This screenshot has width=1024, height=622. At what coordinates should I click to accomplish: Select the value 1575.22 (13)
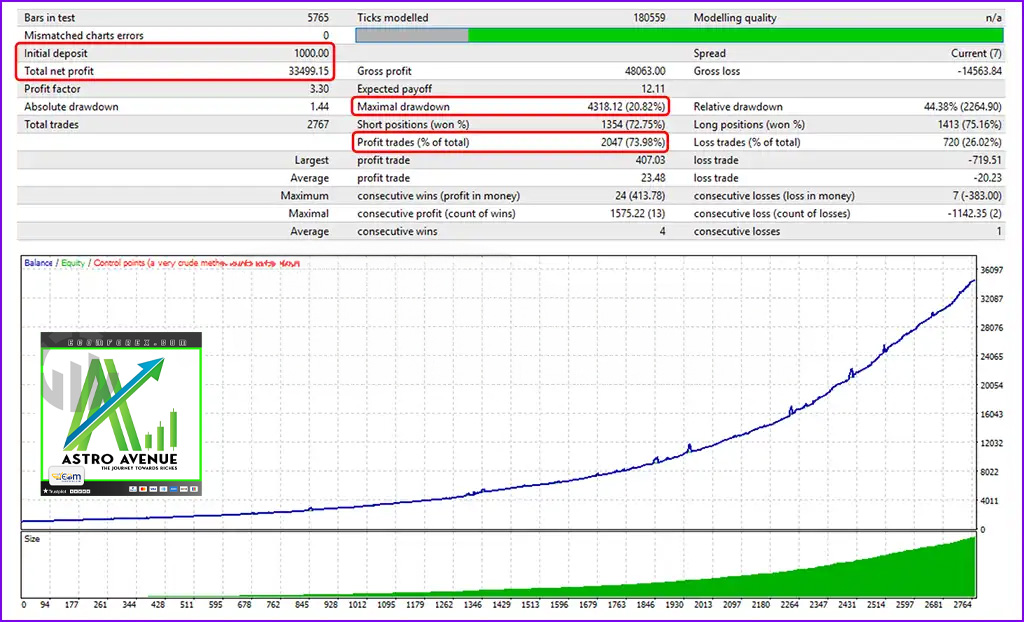click(x=637, y=213)
